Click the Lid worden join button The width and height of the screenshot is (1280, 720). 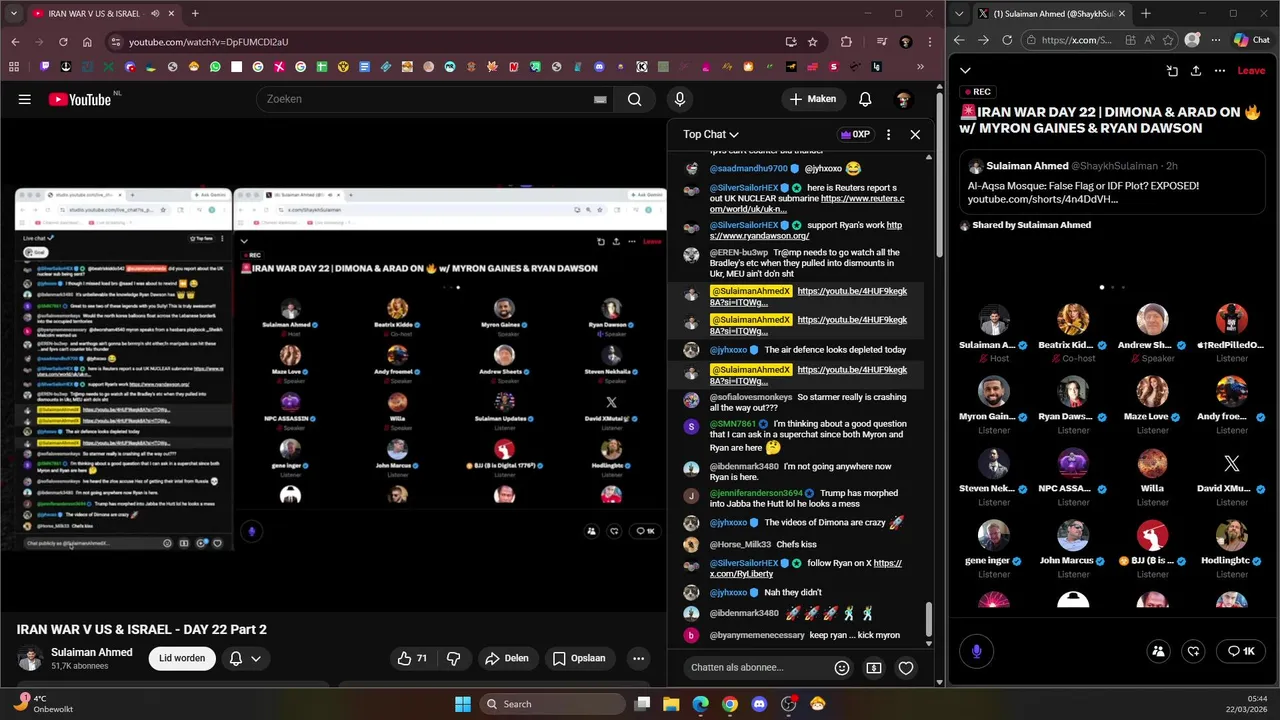pyautogui.click(x=182, y=658)
